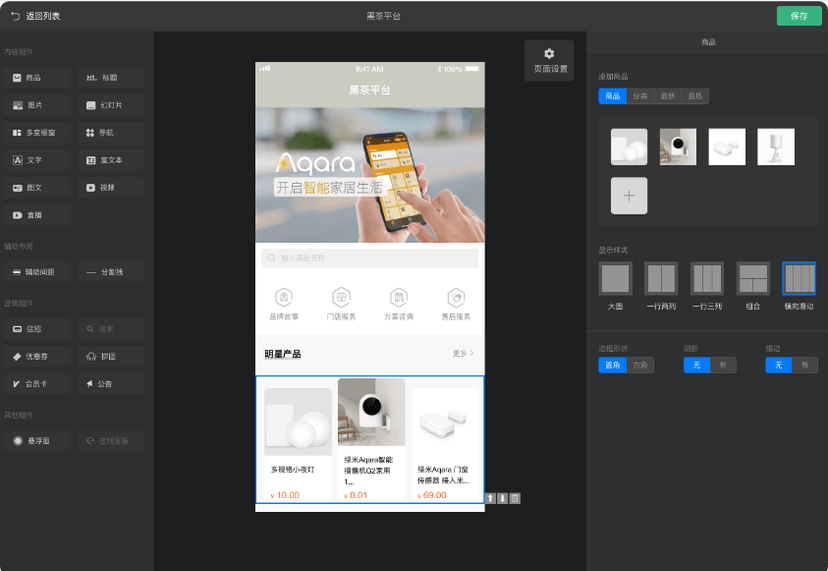Viewport: 828px width, 571px height.
Task: Enable shadow by choosing 有 under 阴影
Action: [x=722, y=366]
